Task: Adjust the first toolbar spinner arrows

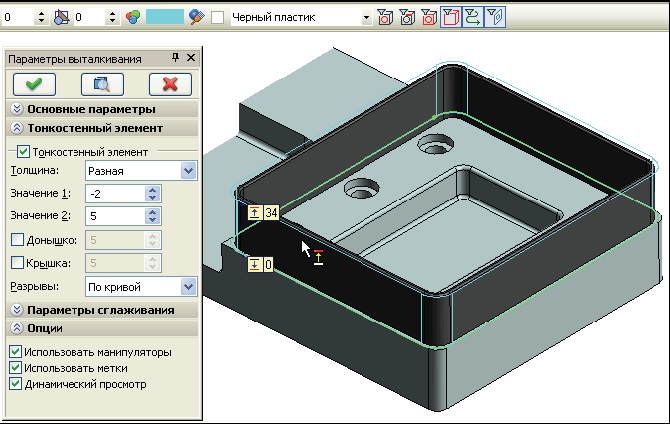Action: click(41, 18)
